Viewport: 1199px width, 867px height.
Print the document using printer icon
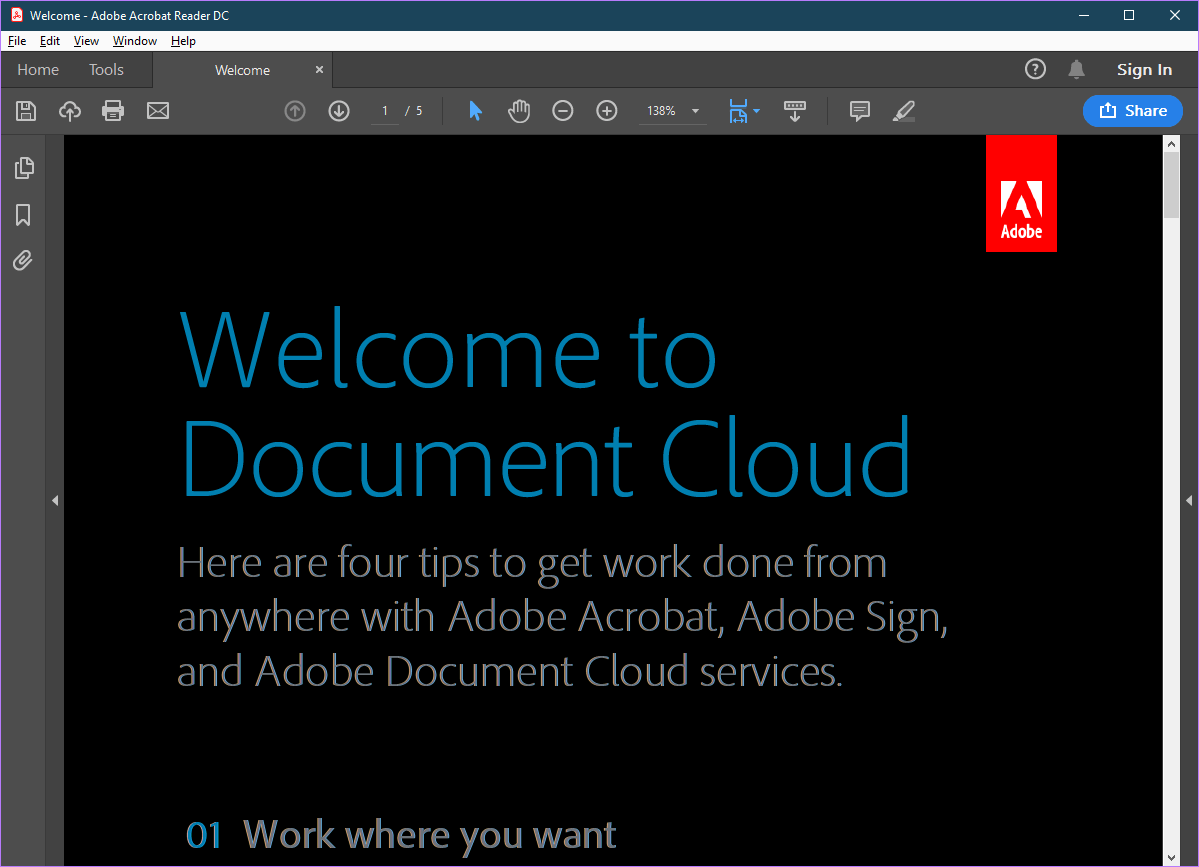(113, 111)
